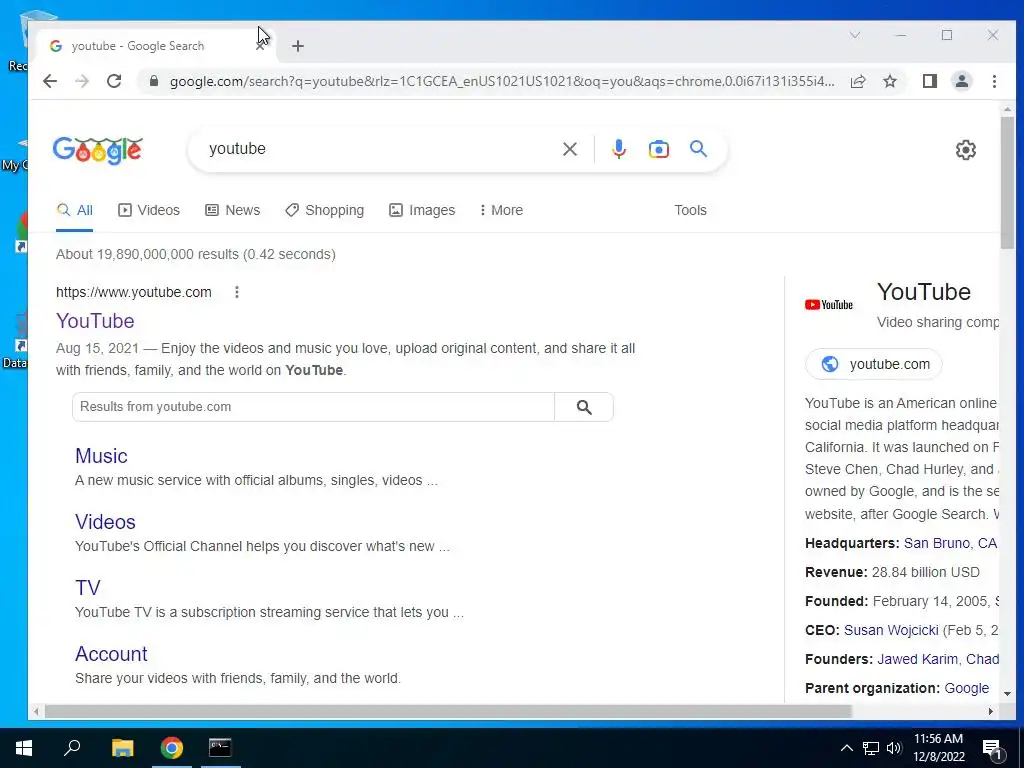This screenshot has height=768, width=1024.
Task: View site information padlock icon
Action: point(153,81)
